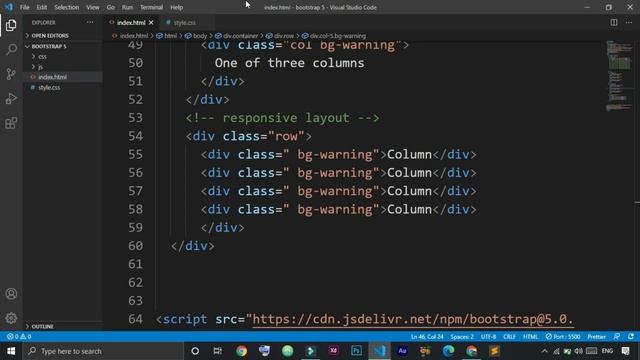This screenshot has width=640, height=360.
Task: Open the Edit menu
Action: tap(42, 7)
